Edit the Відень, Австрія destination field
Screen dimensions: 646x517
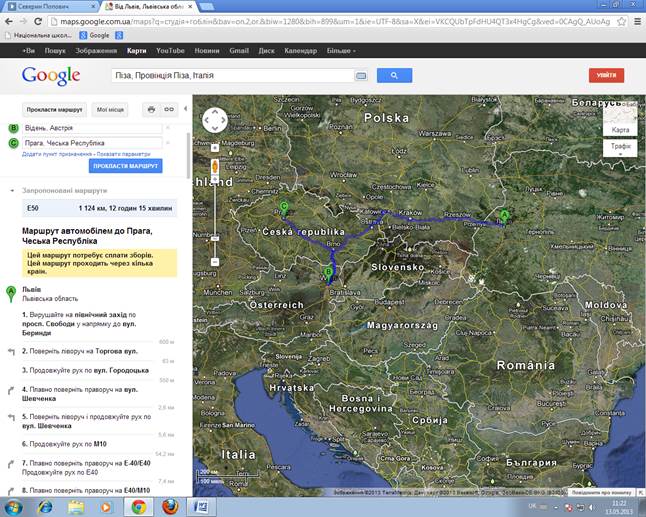click(92, 128)
